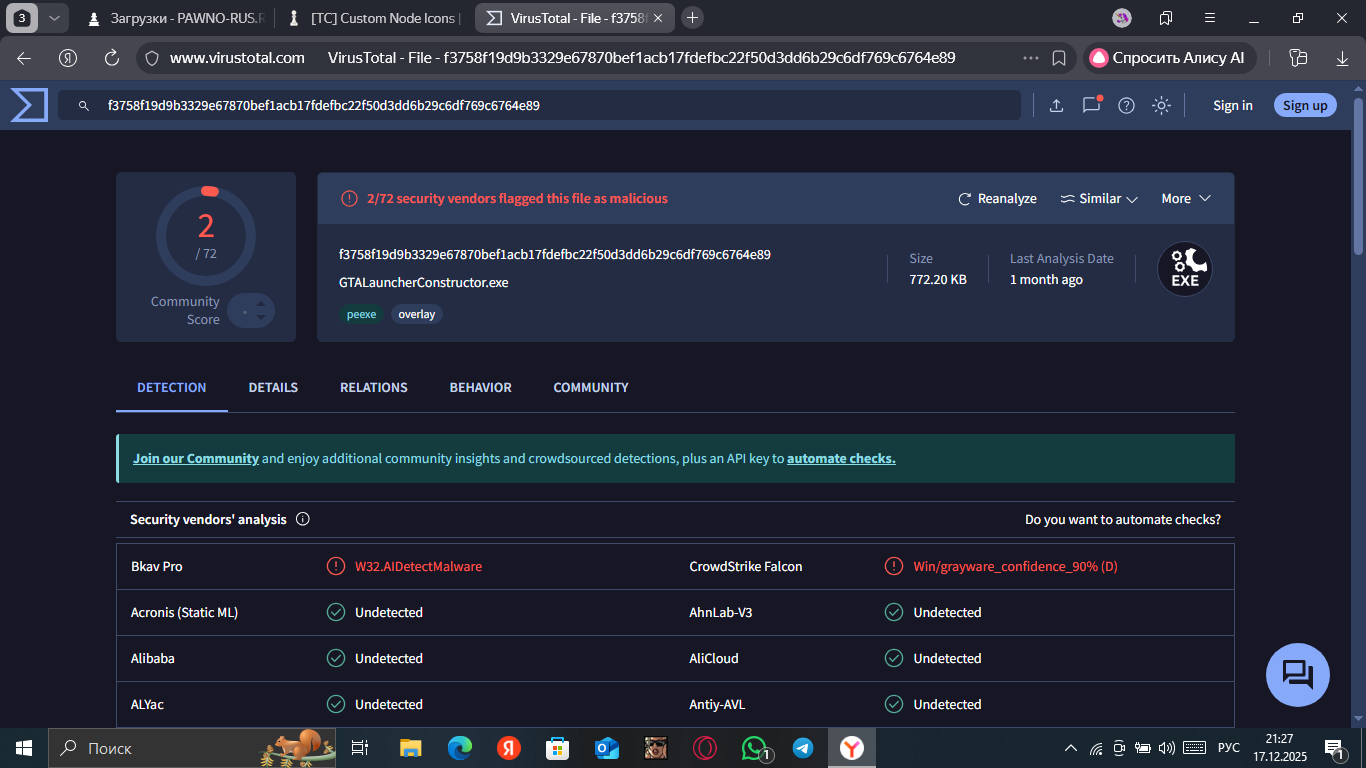
Task: Open the floating chat bubble button
Action: tap(1297, 675)
